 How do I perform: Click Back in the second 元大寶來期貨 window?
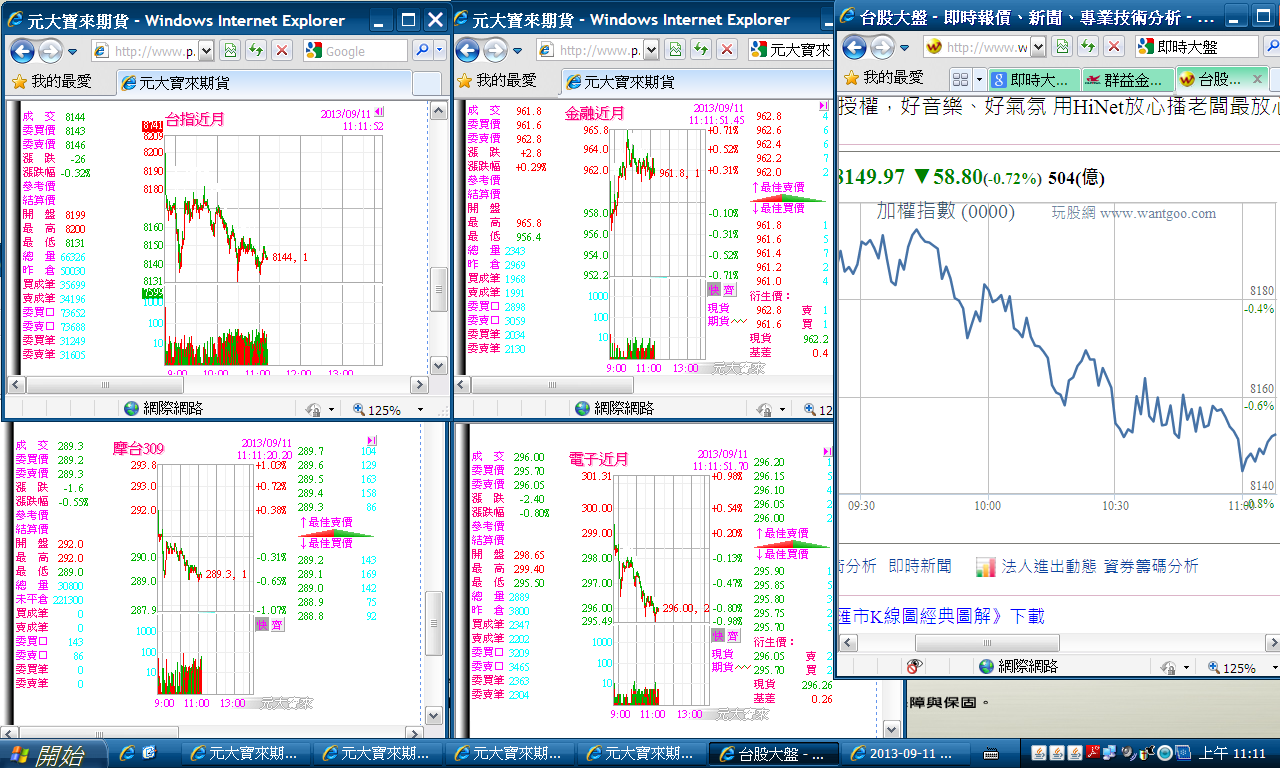tap(466, 50)
